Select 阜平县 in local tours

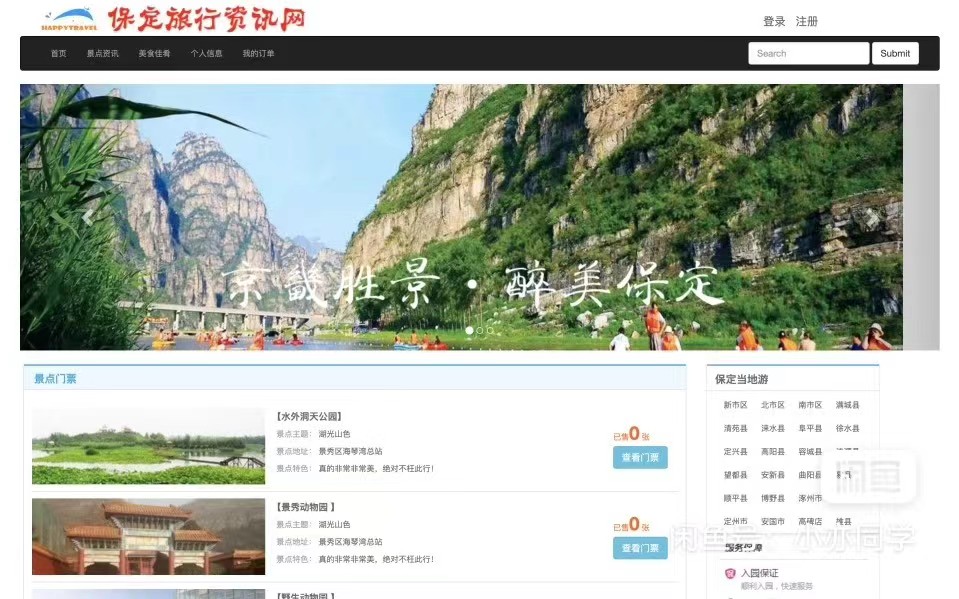point(810,428)
